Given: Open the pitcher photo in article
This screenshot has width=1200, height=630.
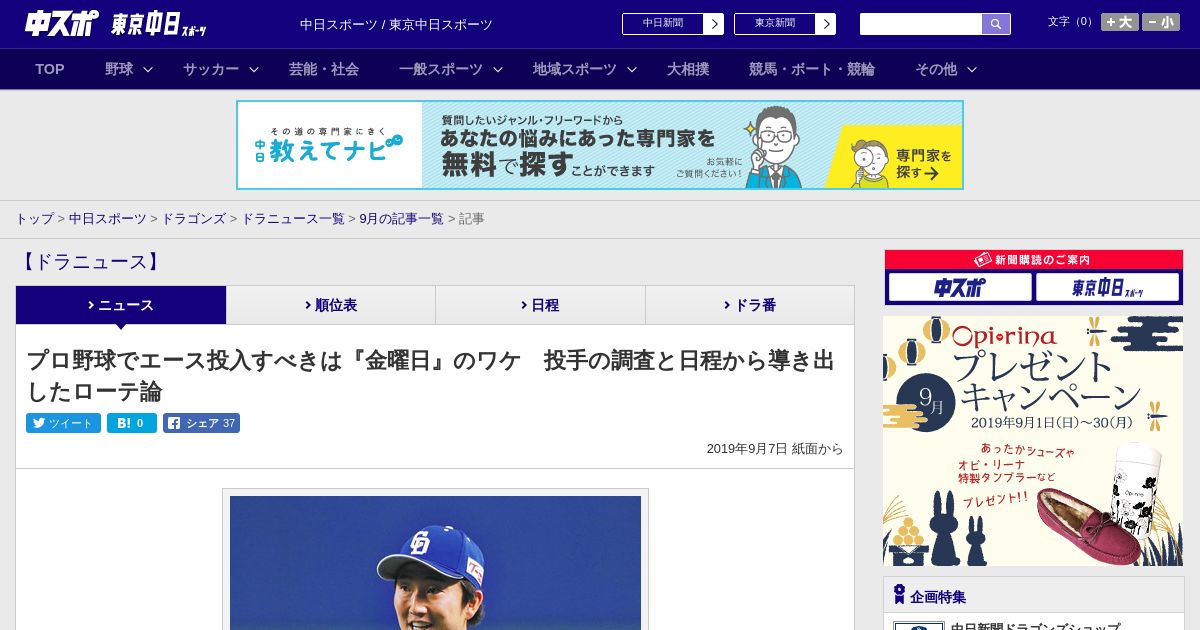Looking at the screenshot, I should [x=435, y=562].
